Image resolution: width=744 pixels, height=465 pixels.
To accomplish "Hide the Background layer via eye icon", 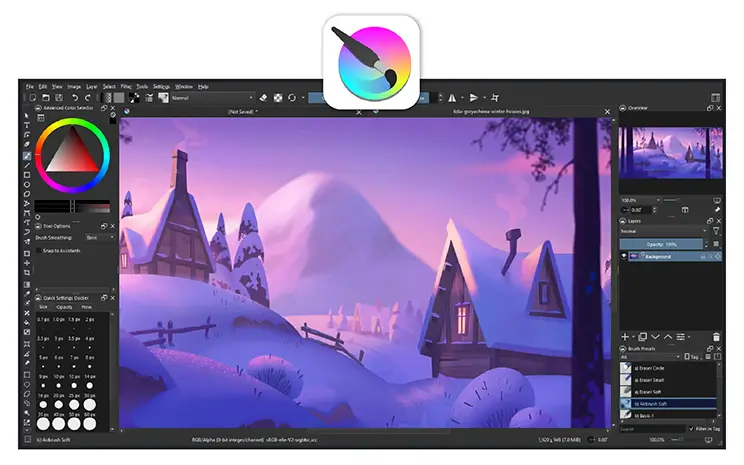I will pos(625,257).
